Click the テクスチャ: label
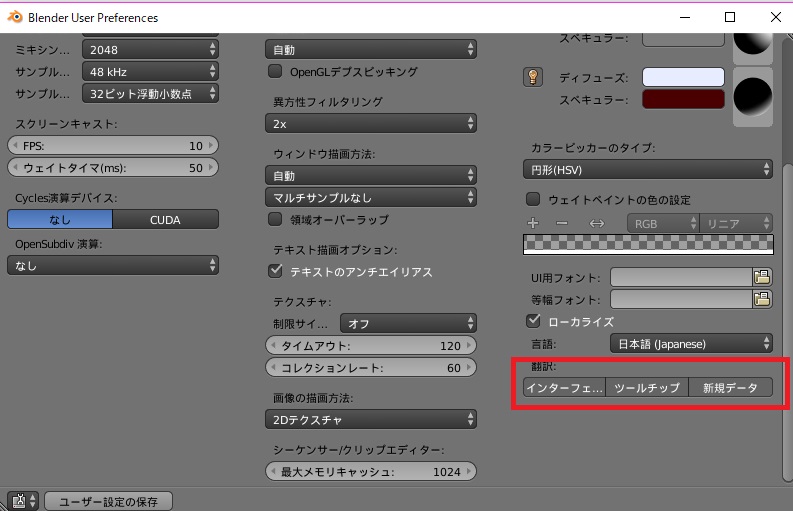 pos(302,302)
